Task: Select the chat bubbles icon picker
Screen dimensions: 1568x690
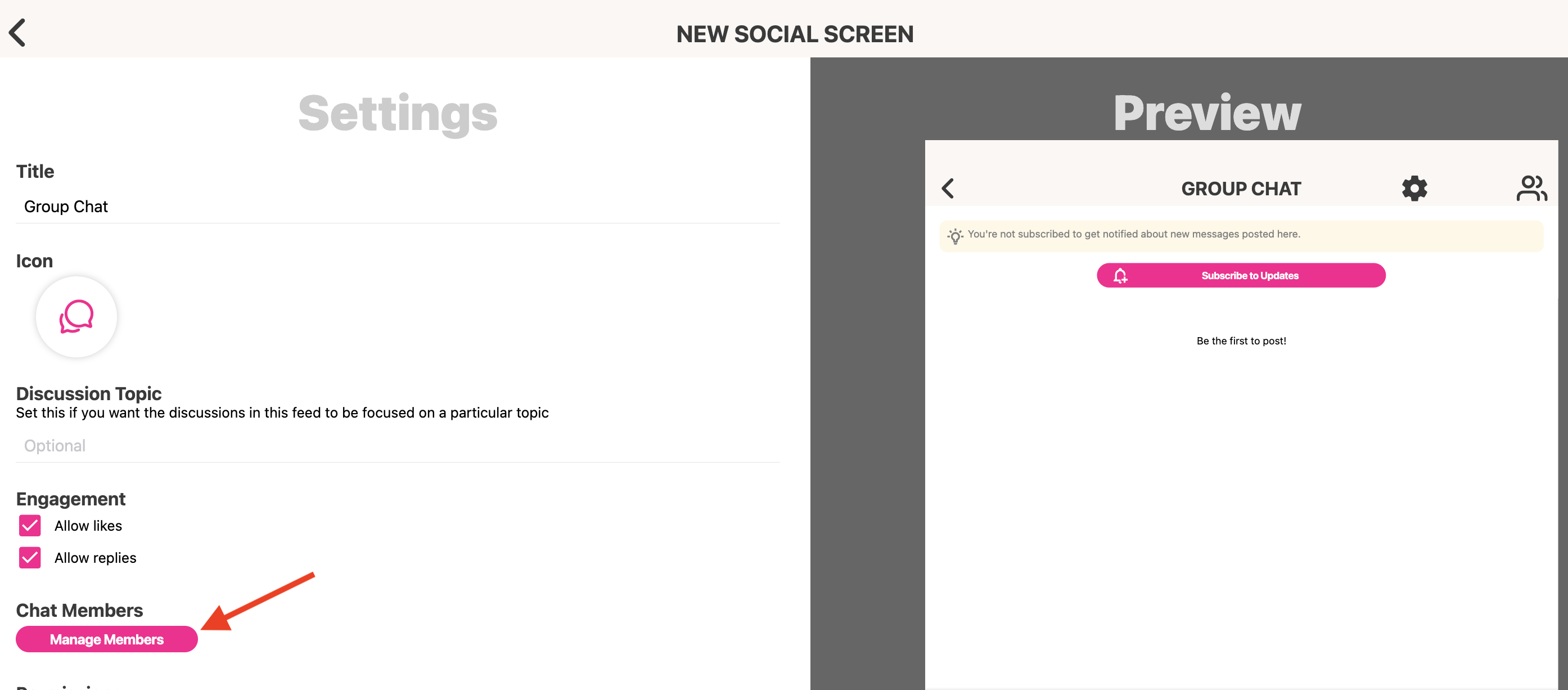Action: (x=76, y=316)
